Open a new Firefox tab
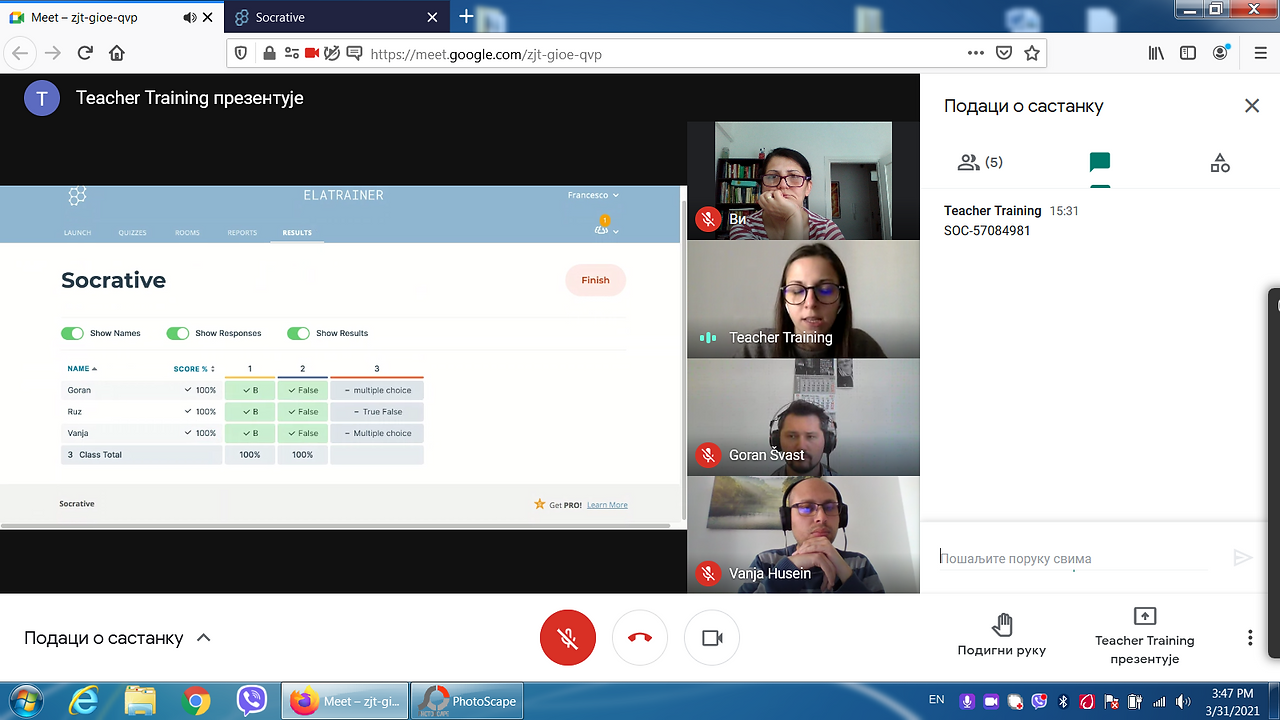The height and width of the screenshot is (720, 1280). (x=466, y=17)
